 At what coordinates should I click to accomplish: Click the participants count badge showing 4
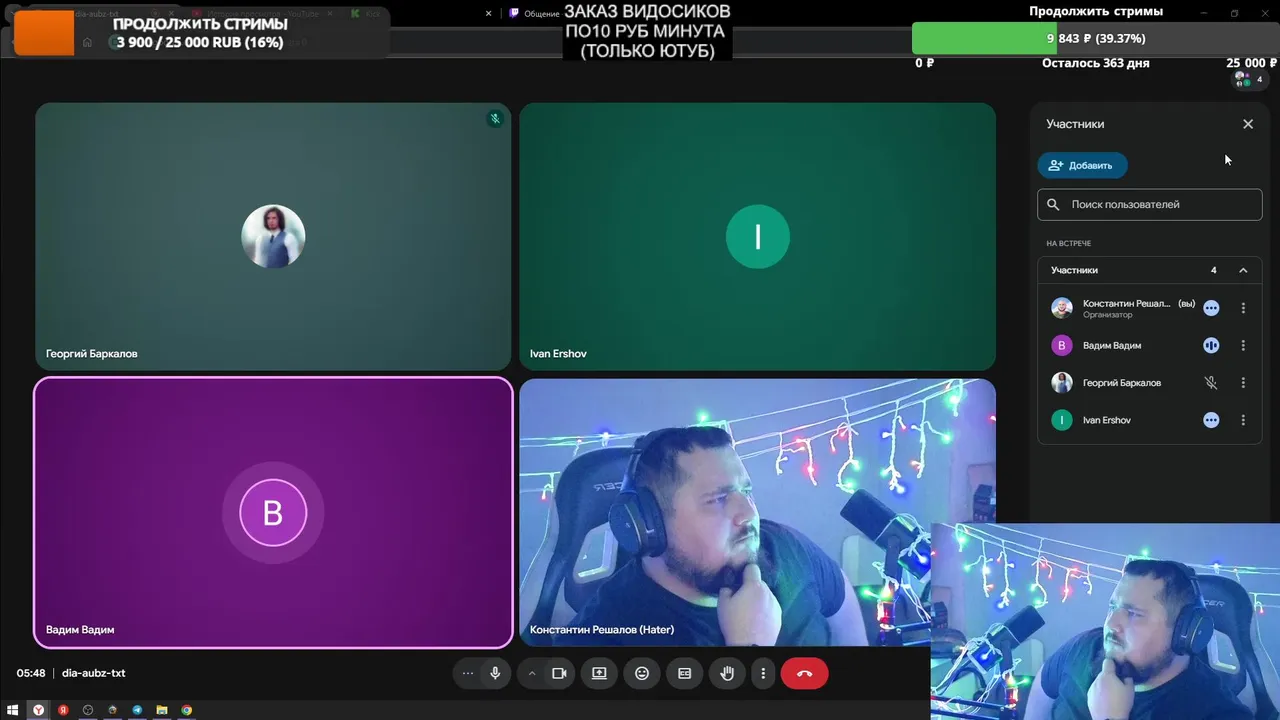pos(1249,79)
